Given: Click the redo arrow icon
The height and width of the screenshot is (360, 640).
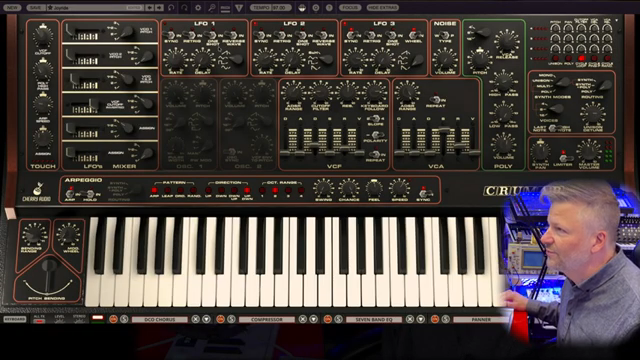Looking at the screenshot, I should pyautogui.click(x=184, y=7).
